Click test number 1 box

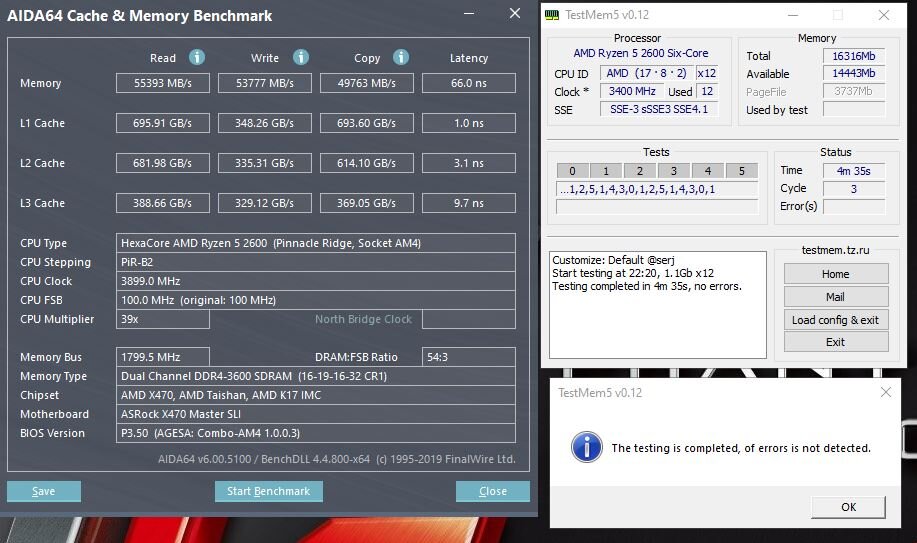(x=606, y=171)
